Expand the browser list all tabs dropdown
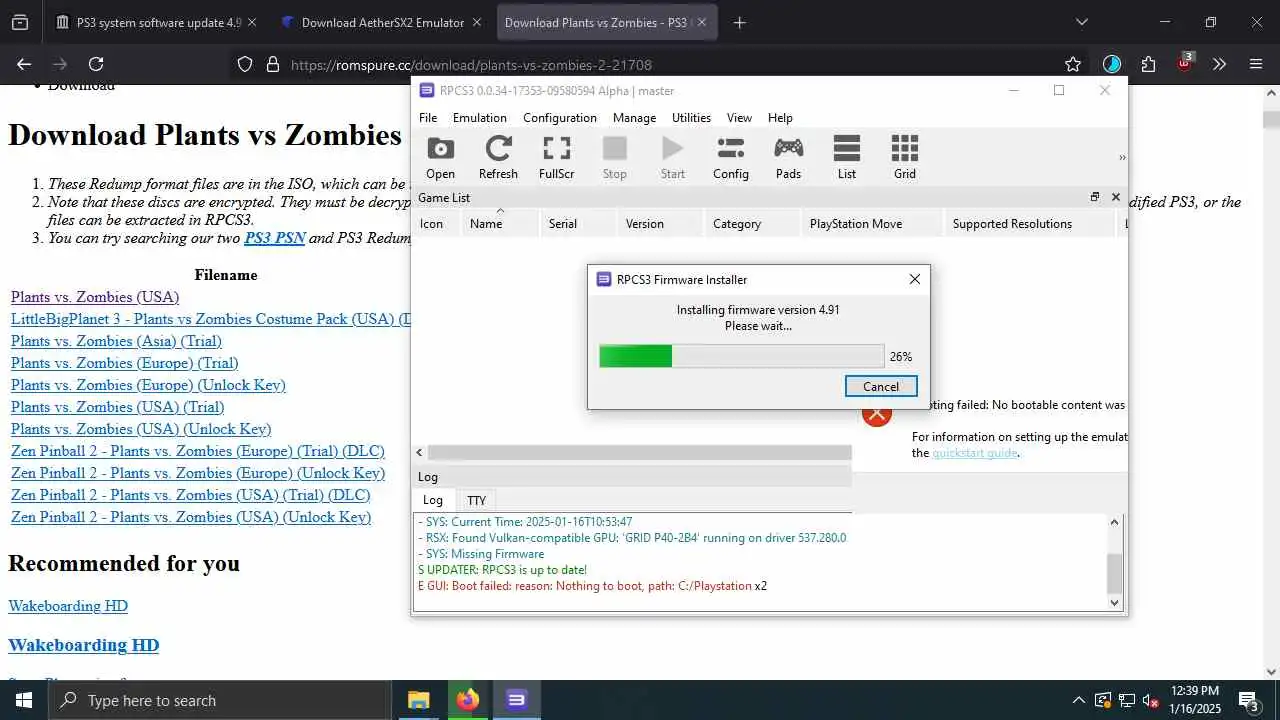Viewport: 1280px width, 720px height. 1081,22
